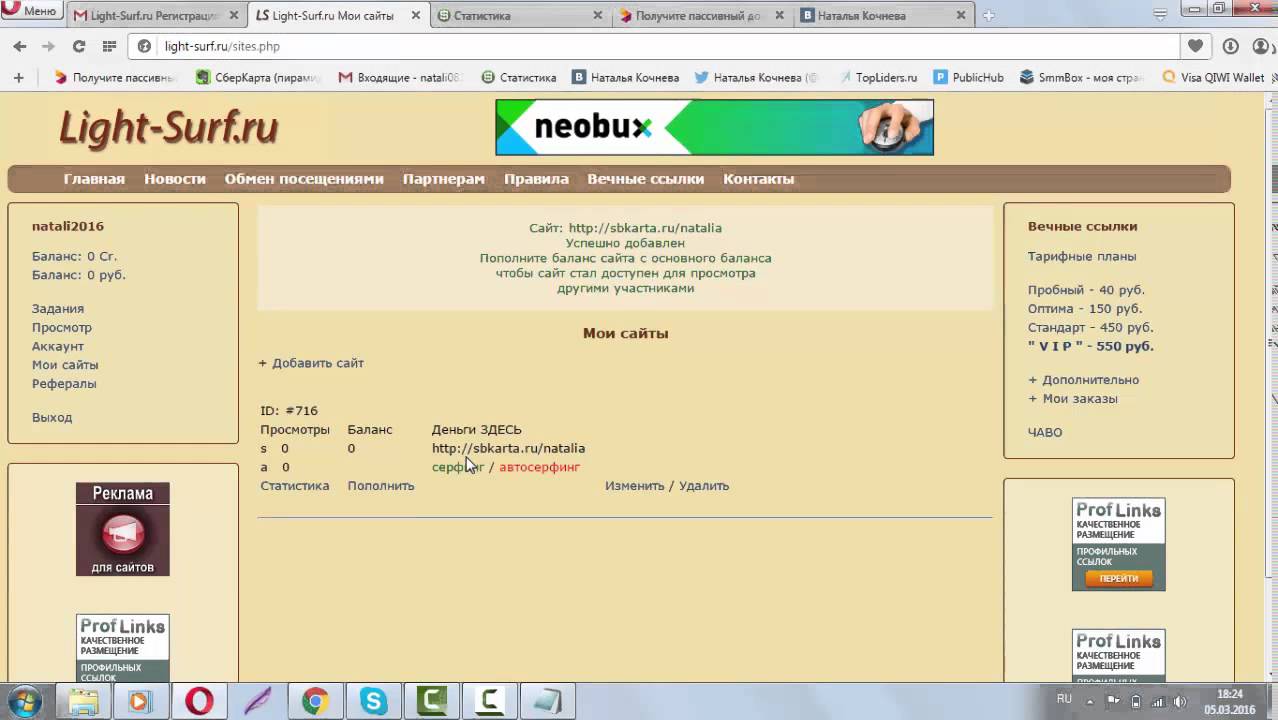Click the volume icon in the system tray
1278x720 pixels.
pos(1180,701)
